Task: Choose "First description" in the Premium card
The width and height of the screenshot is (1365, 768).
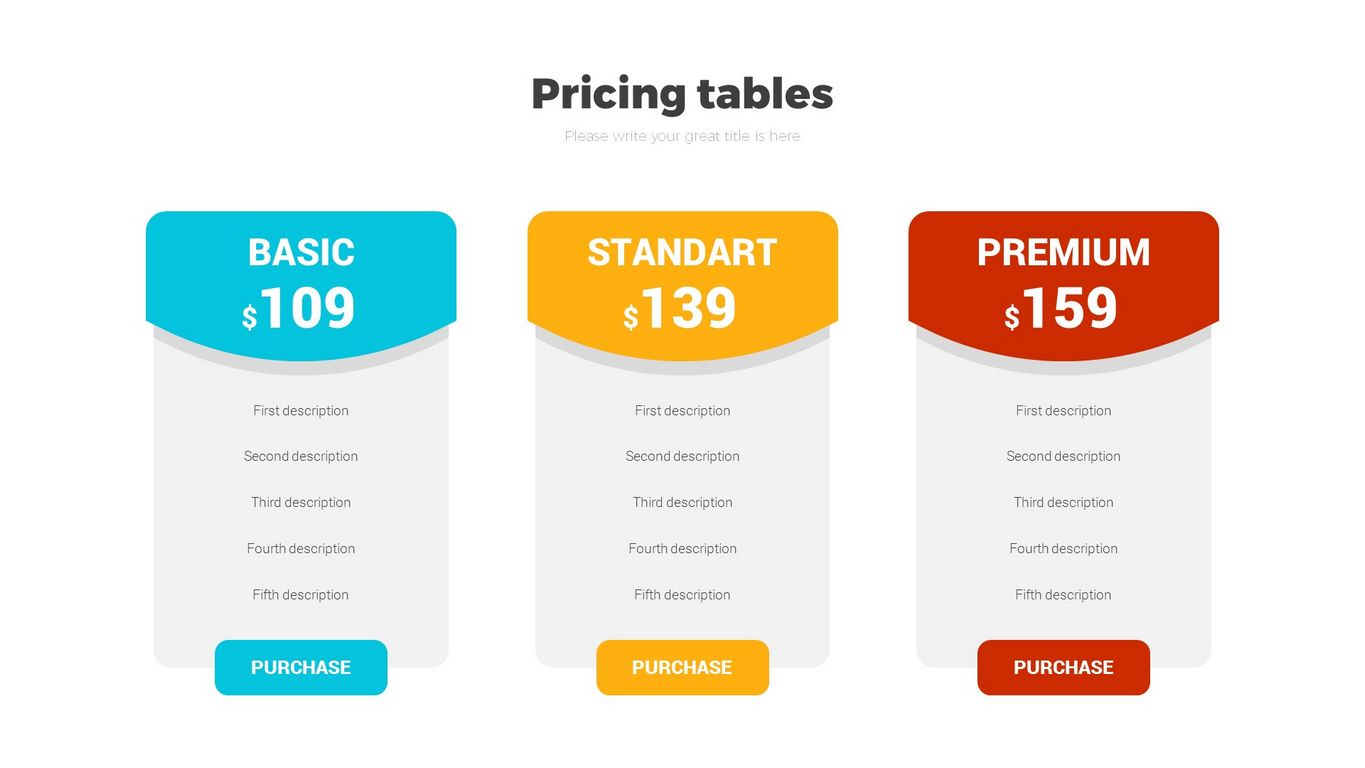Action: [x=1063, y=410]
